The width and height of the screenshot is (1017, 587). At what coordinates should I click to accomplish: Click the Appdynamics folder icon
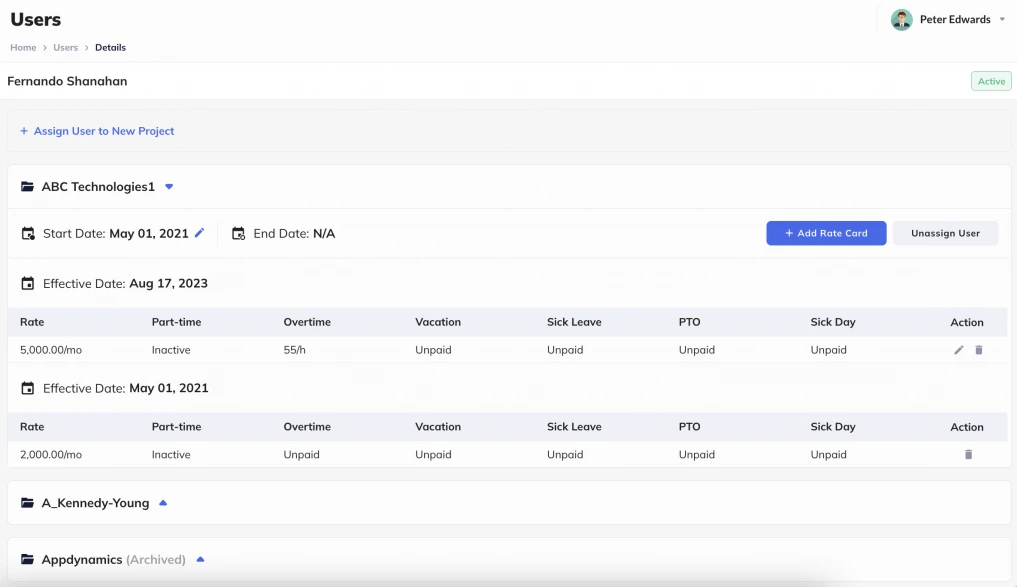(x=27, y=559)
